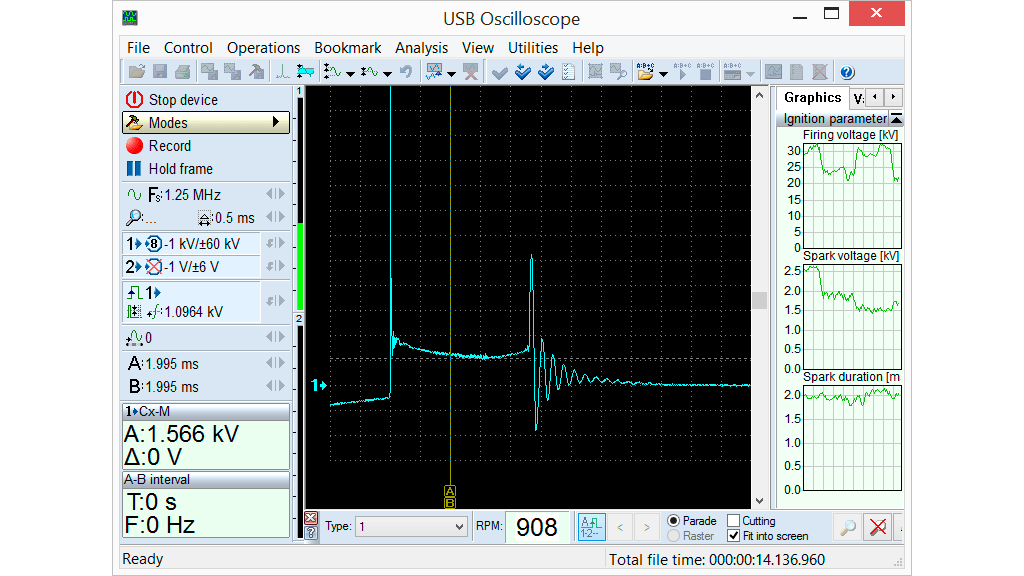Collapse the Ignition parameter panel
The width and height of the screenshot is (1024, 576).
click(896, 119)
